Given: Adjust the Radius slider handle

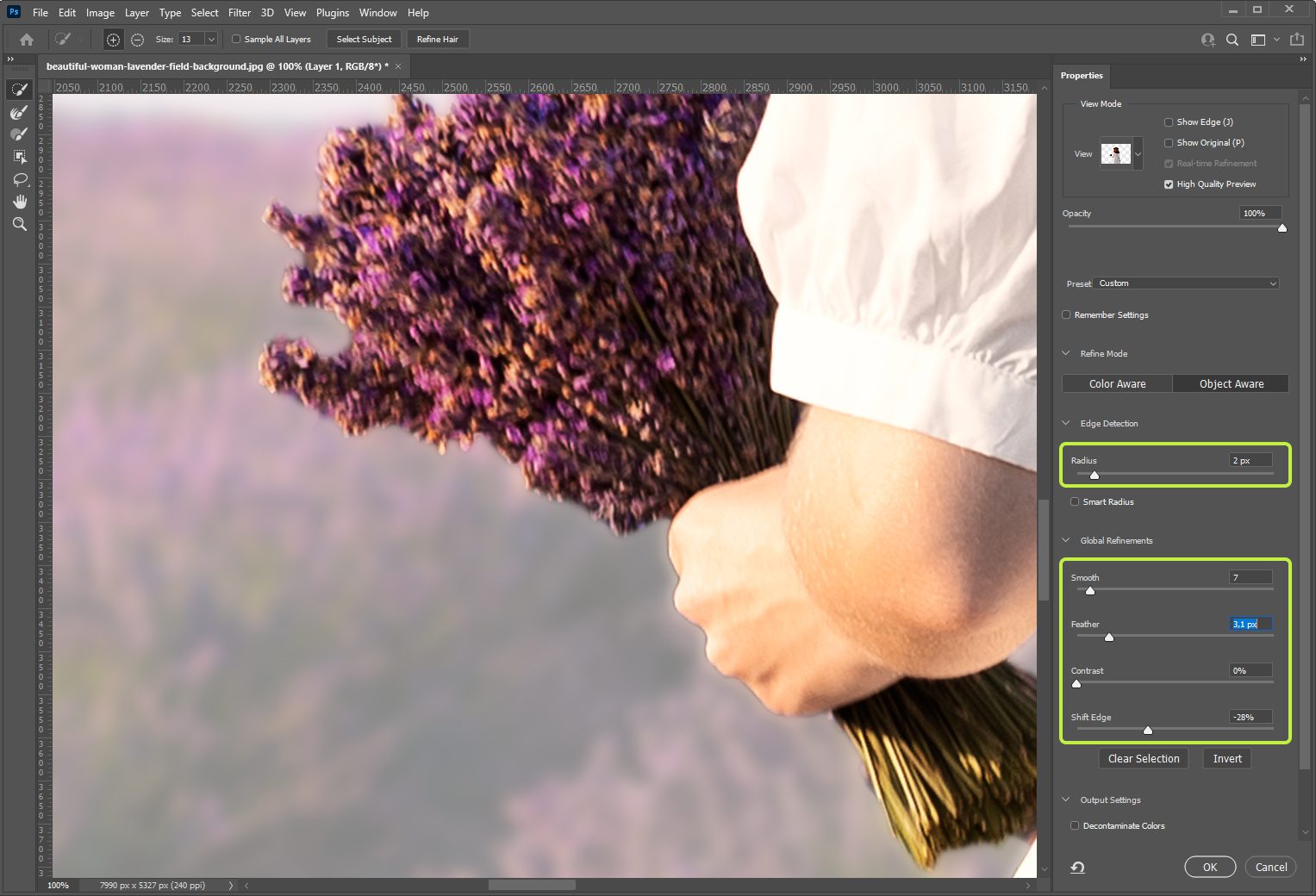Looking at the screenshot, I should [x=1095, y=475].
